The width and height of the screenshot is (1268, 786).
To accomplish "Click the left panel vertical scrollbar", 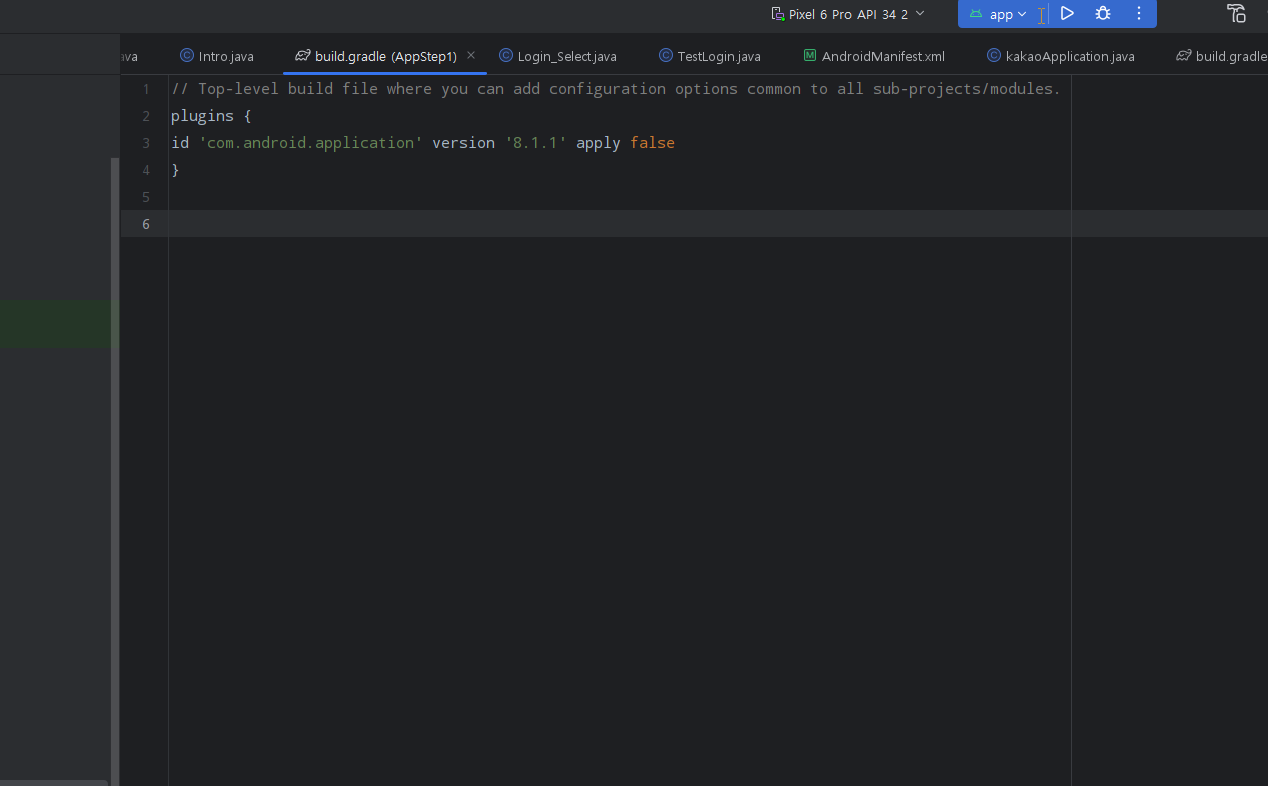I will (114, 470).
